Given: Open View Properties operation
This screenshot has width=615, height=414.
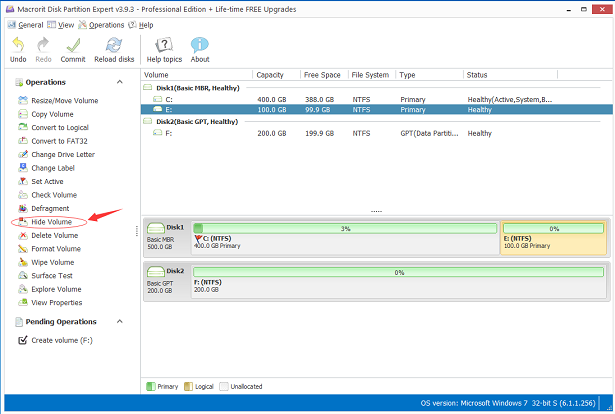Looking at the screenshot, I should click(50, 303).
